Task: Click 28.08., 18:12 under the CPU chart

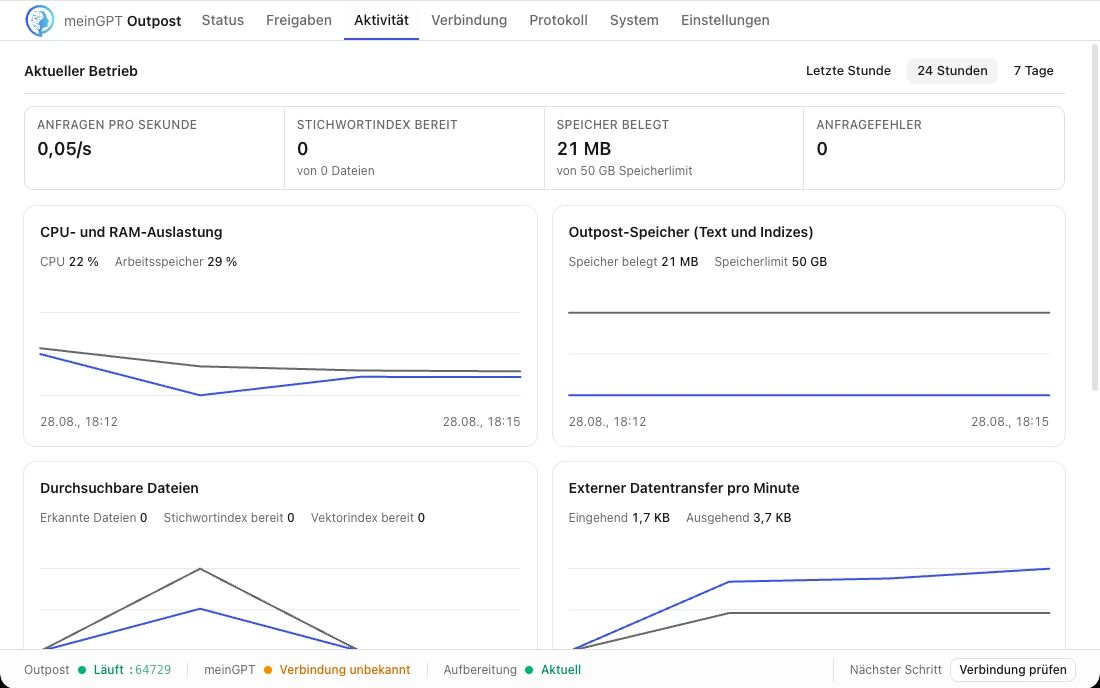Action: click(79, 421)
